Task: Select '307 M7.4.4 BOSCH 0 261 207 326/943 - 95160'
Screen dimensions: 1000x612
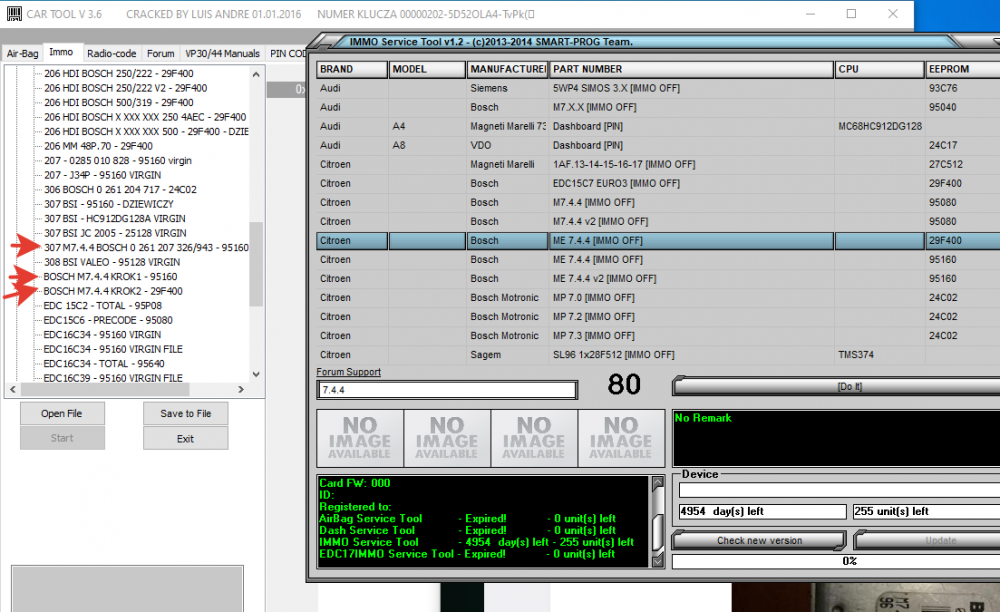Action: tap(146, 247)
